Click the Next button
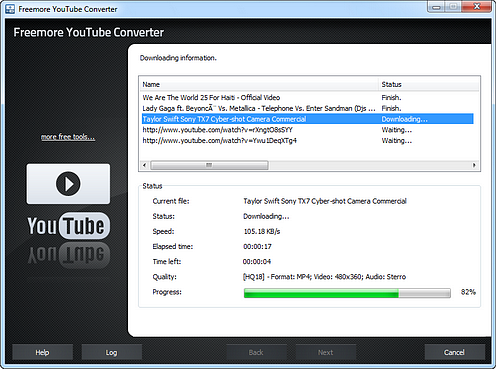This screenshot has height=369, width=496. [325, 352]
